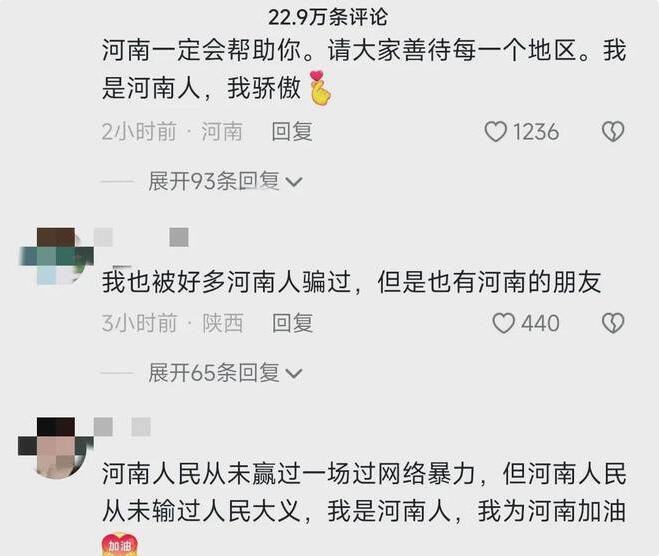Select the comment 河南人民从未赢过一场过网络暴力
Viewport: 659px width, 556px height.
point(364,492)
